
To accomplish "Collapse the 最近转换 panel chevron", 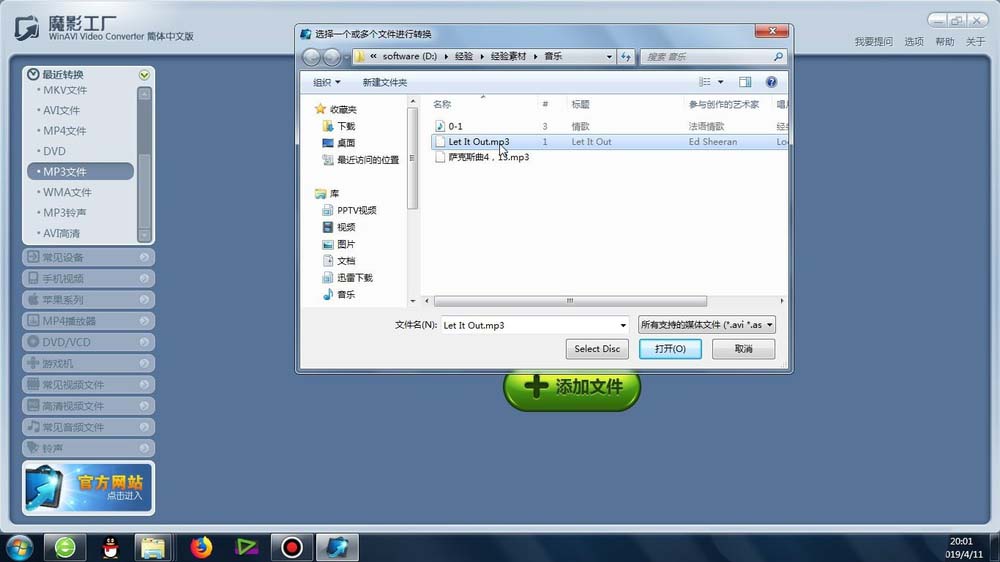I will point(144,75).
